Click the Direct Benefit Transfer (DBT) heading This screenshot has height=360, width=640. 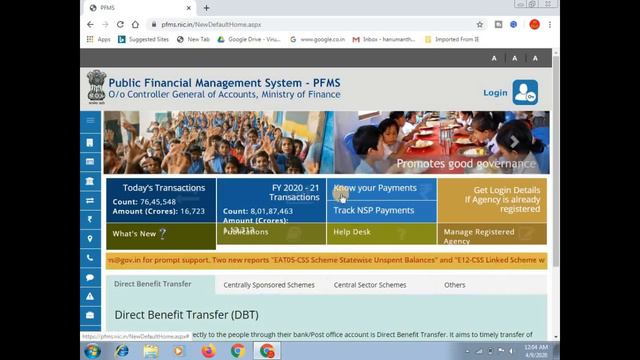(x=187, y=315)
